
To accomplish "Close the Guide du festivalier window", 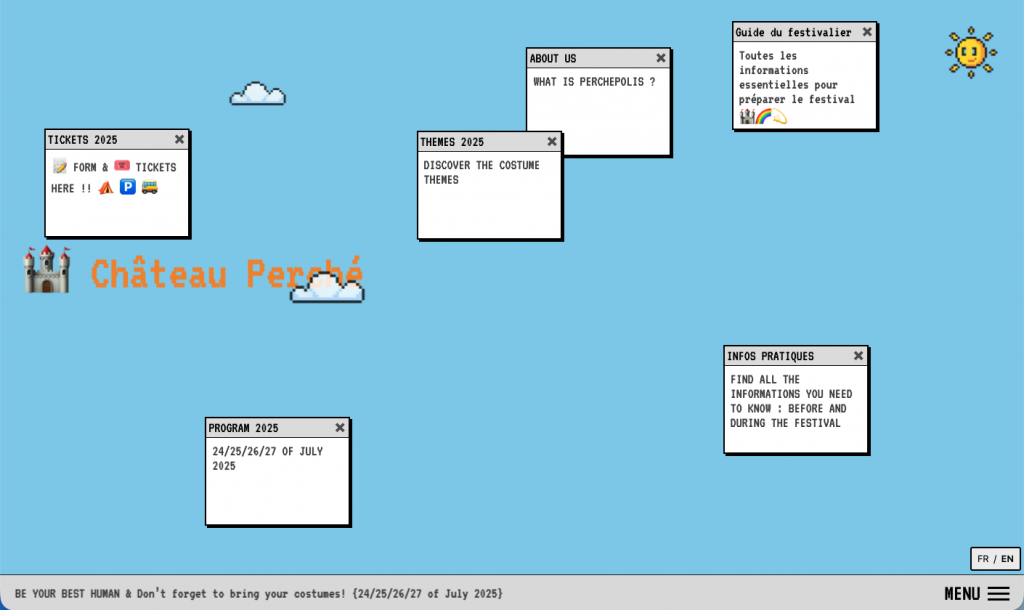I will (x=867, y=32).
